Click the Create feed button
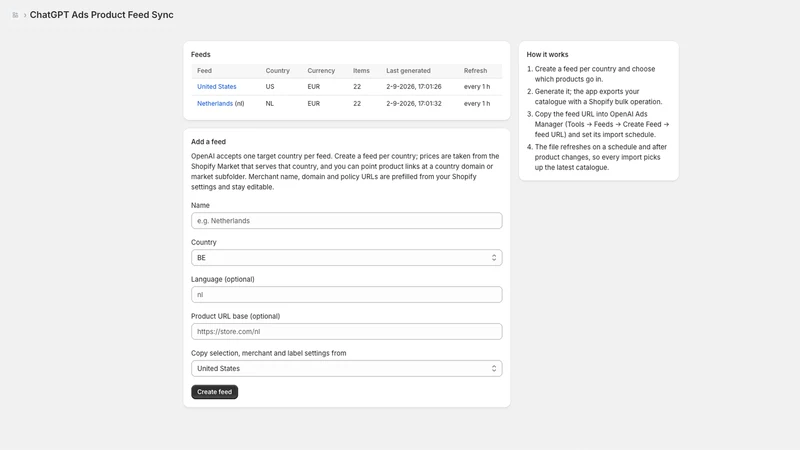The width and height of the screenshot is (800, 450). [214, 392]
